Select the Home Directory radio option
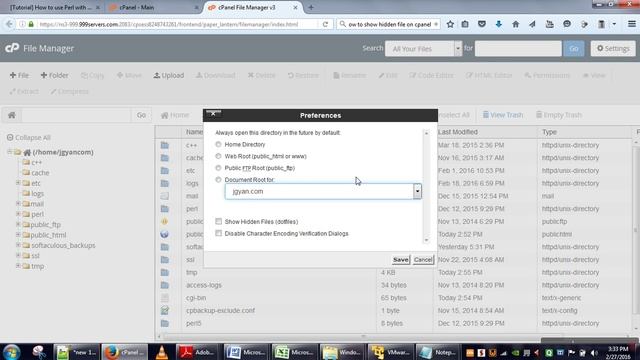 coord(218,144)
